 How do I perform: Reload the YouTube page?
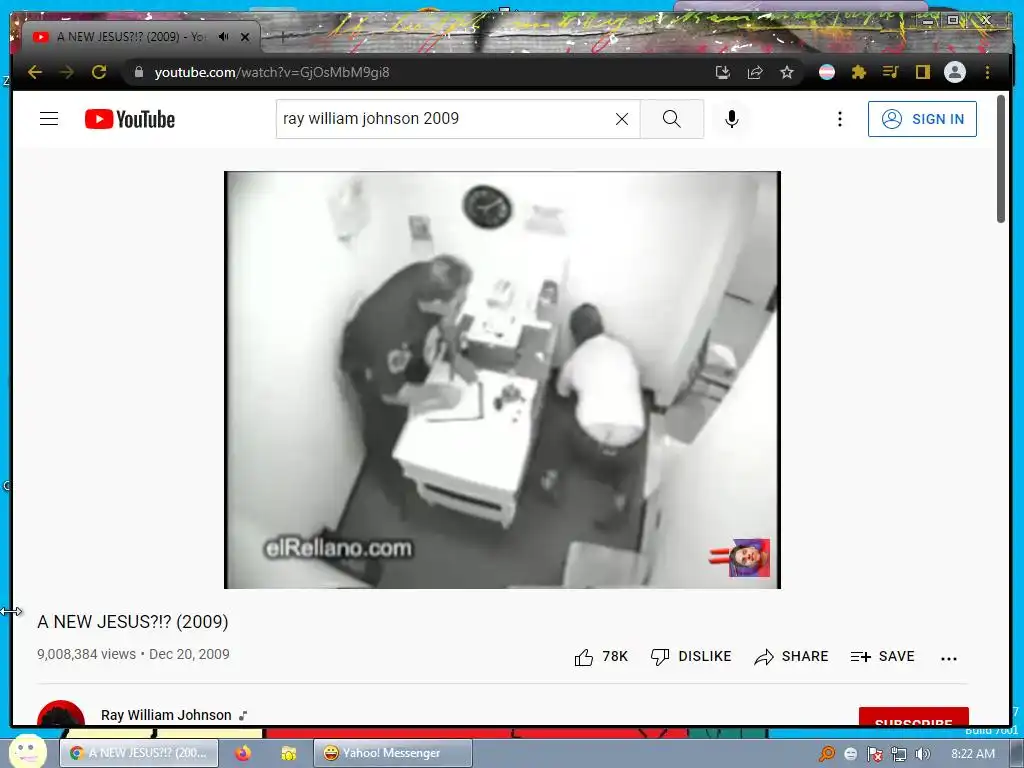point(99,72)
